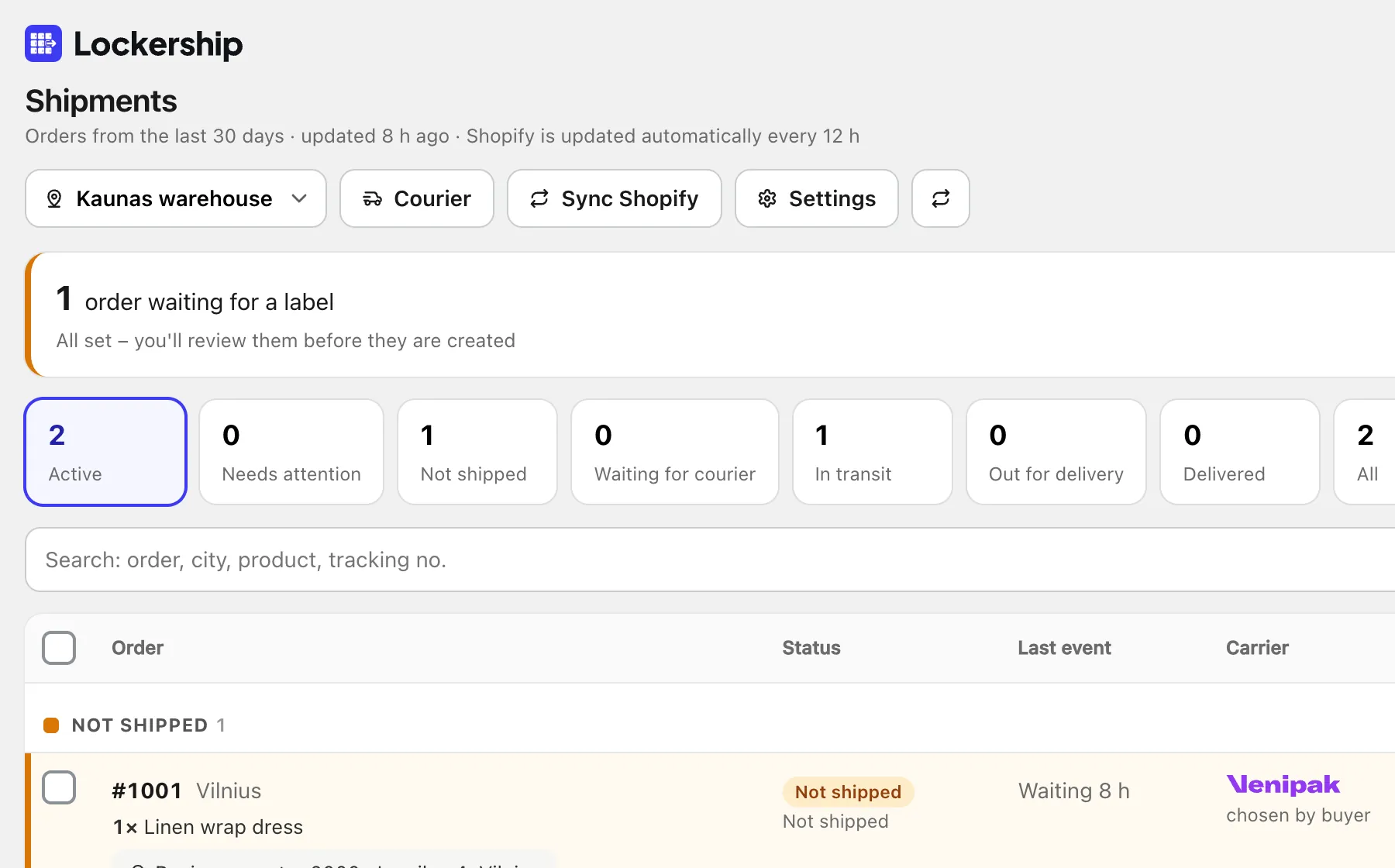Click the location pin icon in warehouse selector

click(x=54, y=198)
